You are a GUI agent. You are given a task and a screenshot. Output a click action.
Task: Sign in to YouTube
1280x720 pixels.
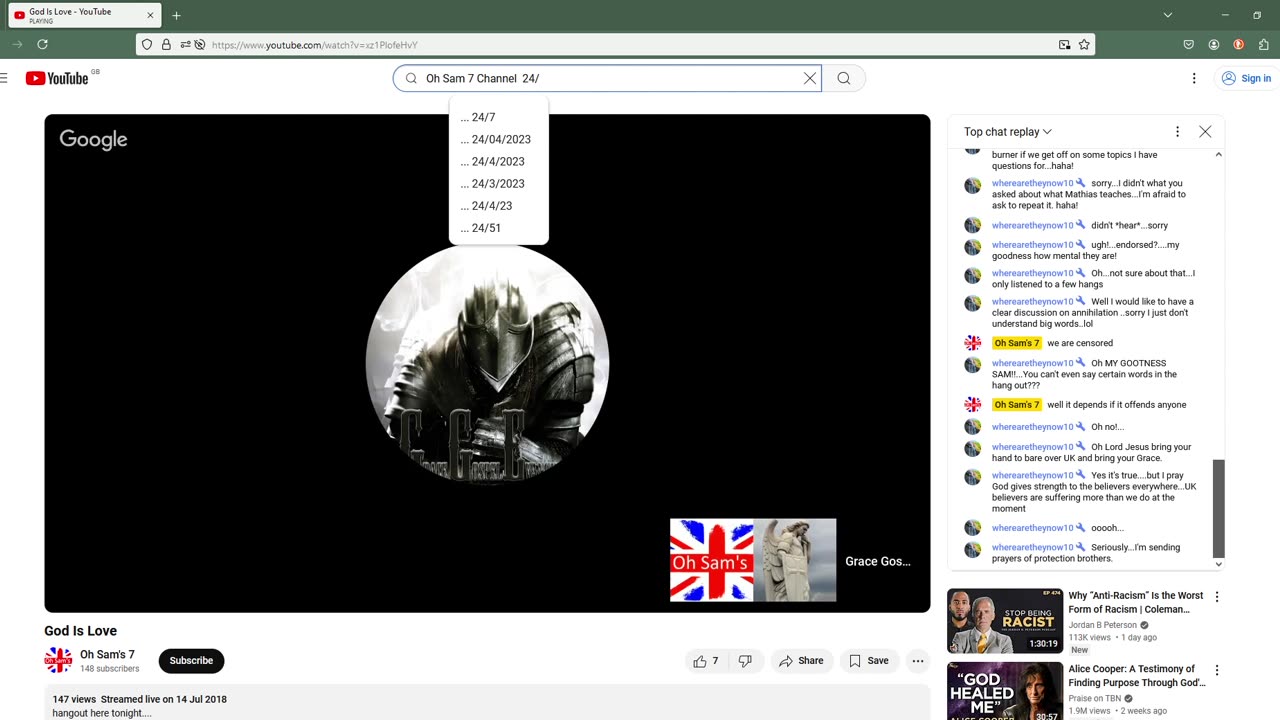click(1246, 78)
